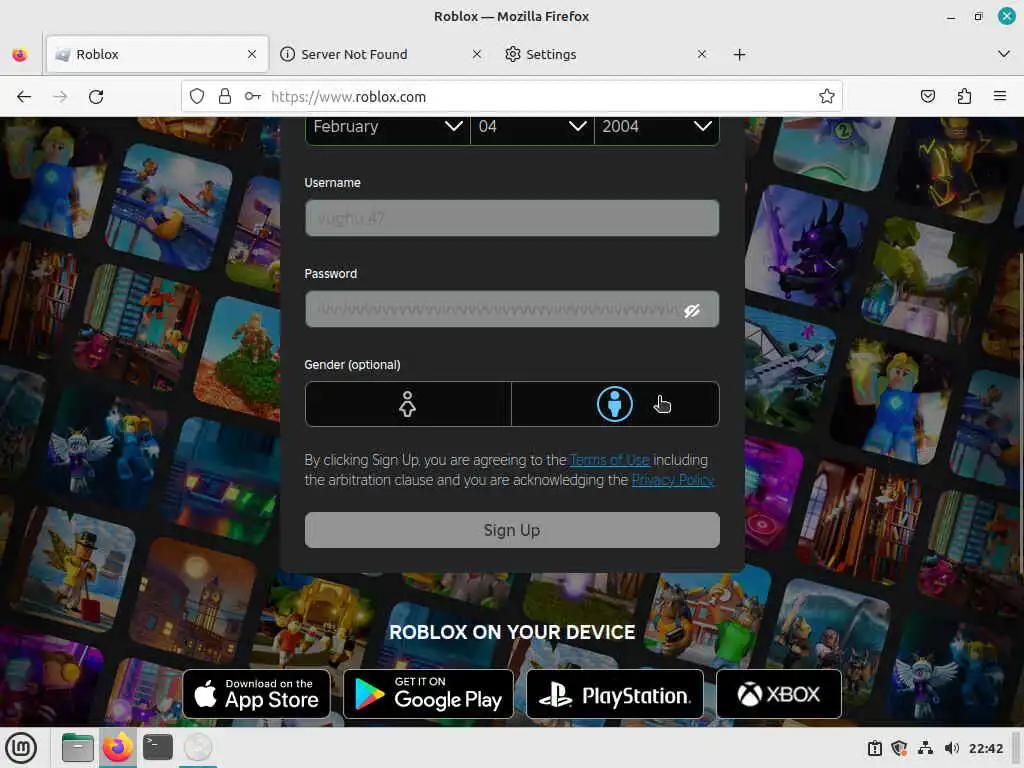Image resolution: width=1024 pixels, height=768 pixels.
Task: Click the Password input field
Action: [x=512, y=309]
